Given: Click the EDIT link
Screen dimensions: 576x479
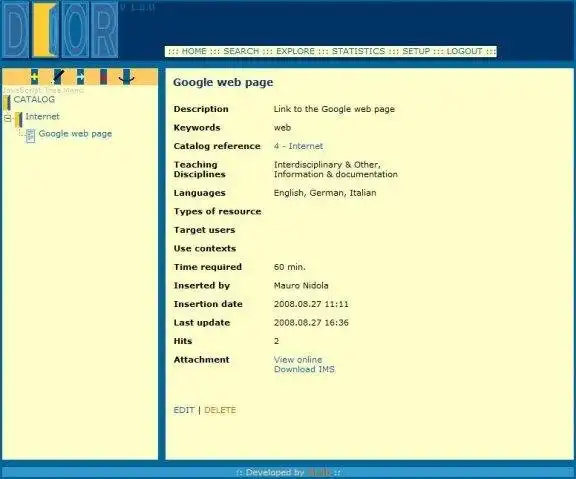Looking at the screenshot, I should (x=184, y=410).
